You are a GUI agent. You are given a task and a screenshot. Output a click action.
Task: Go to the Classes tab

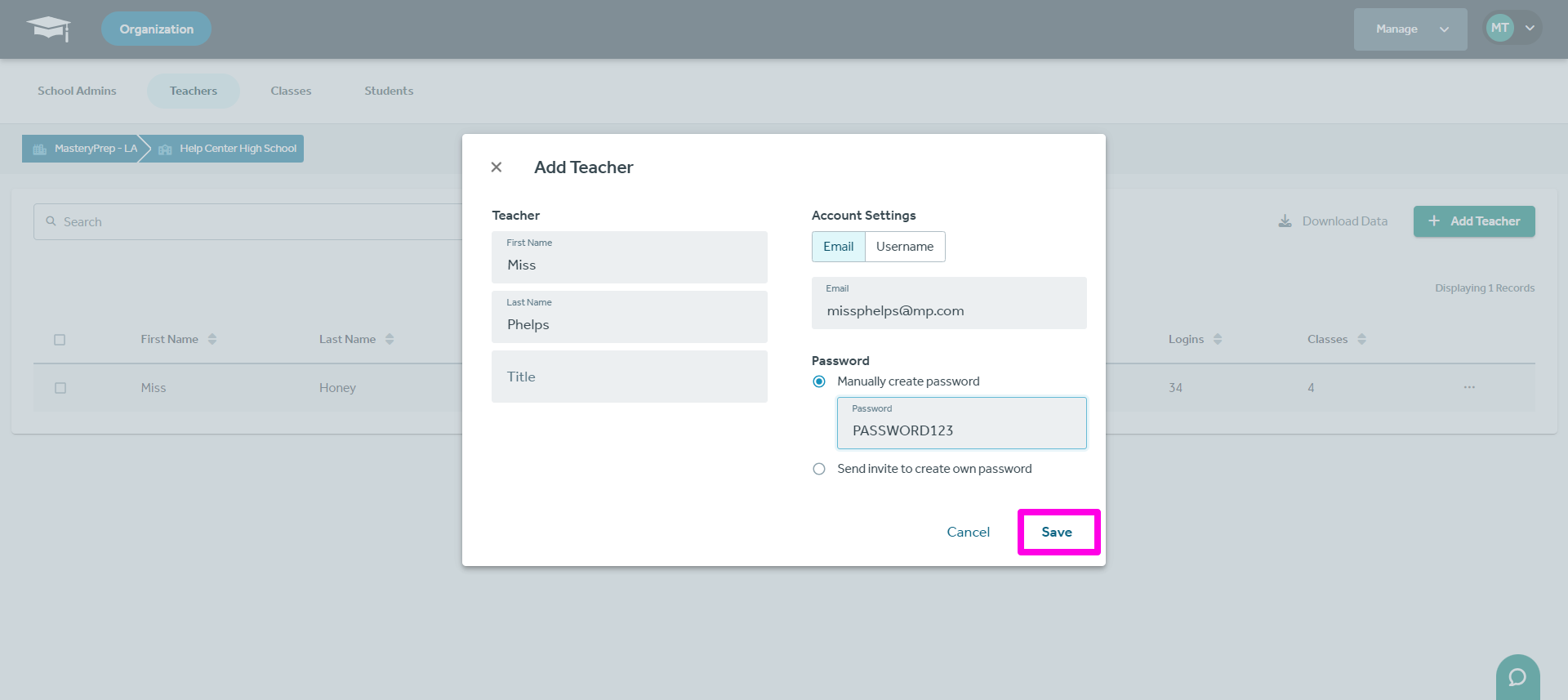[291, 91]
